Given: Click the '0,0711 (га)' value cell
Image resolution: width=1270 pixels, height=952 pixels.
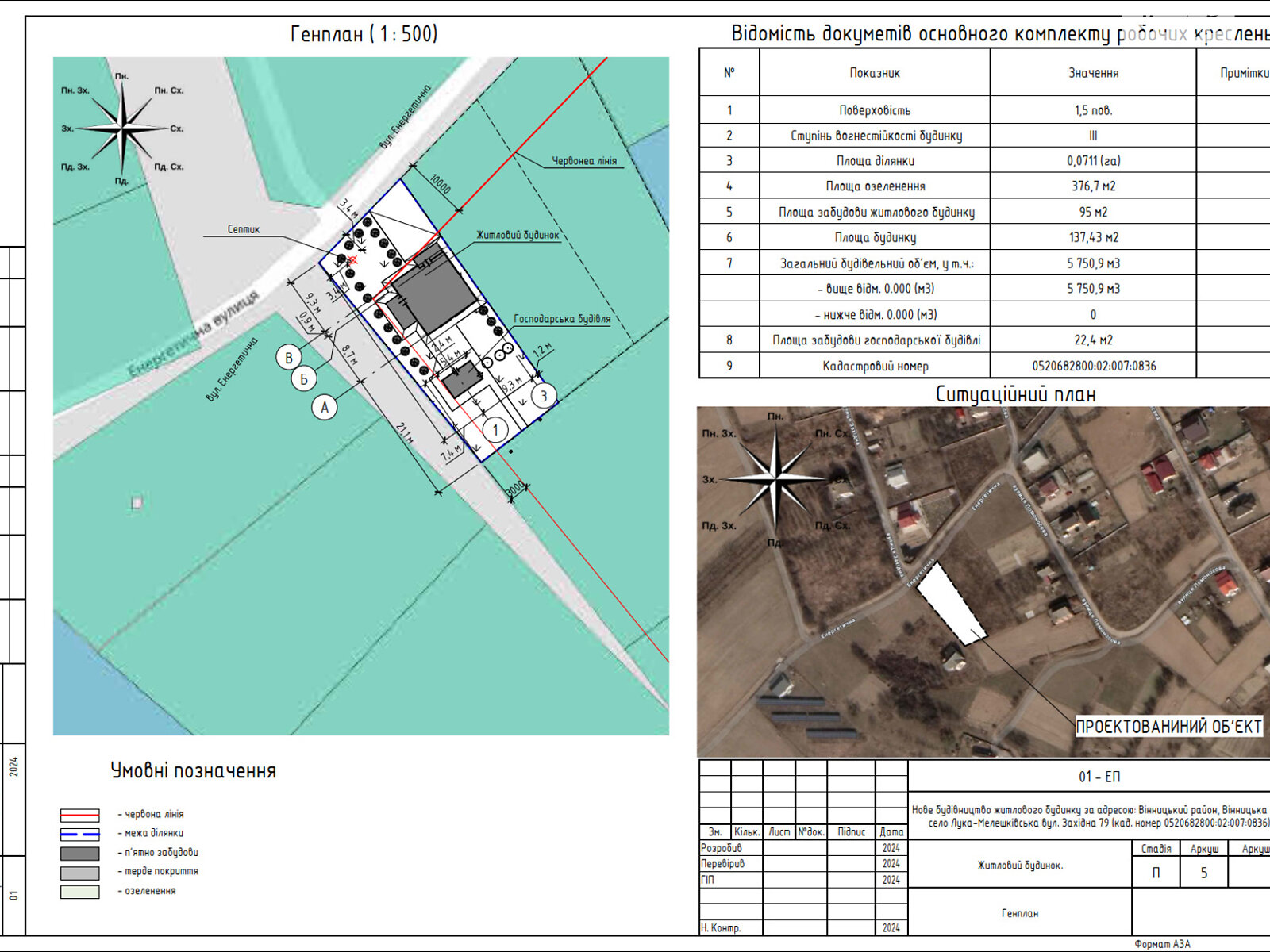Looking at the screenshot, I should pos(1094,161).
